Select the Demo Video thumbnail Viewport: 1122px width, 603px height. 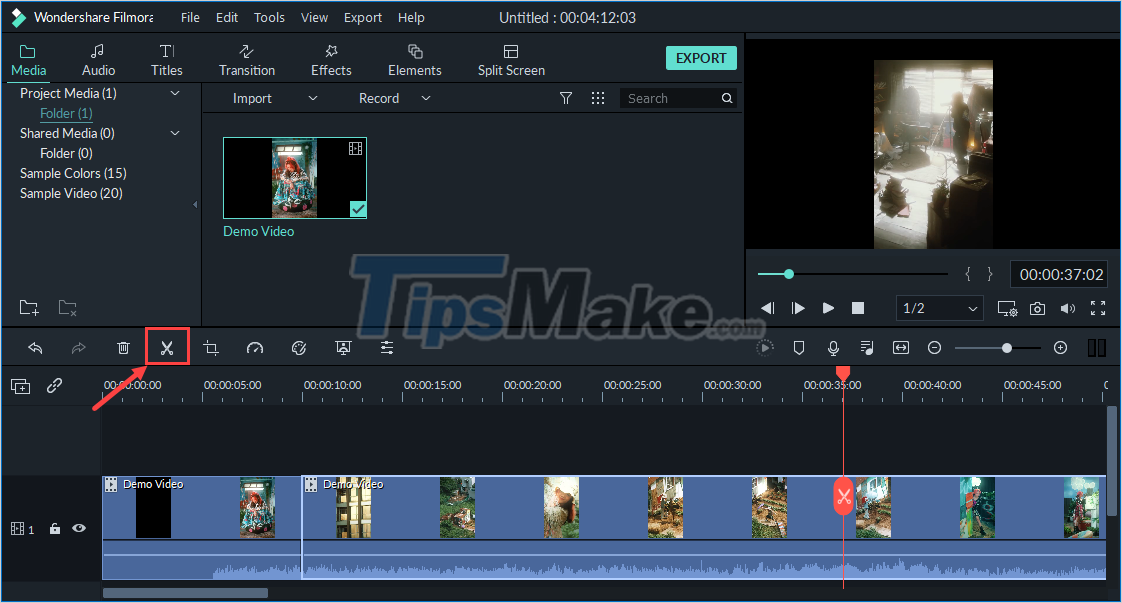point(294,178)
